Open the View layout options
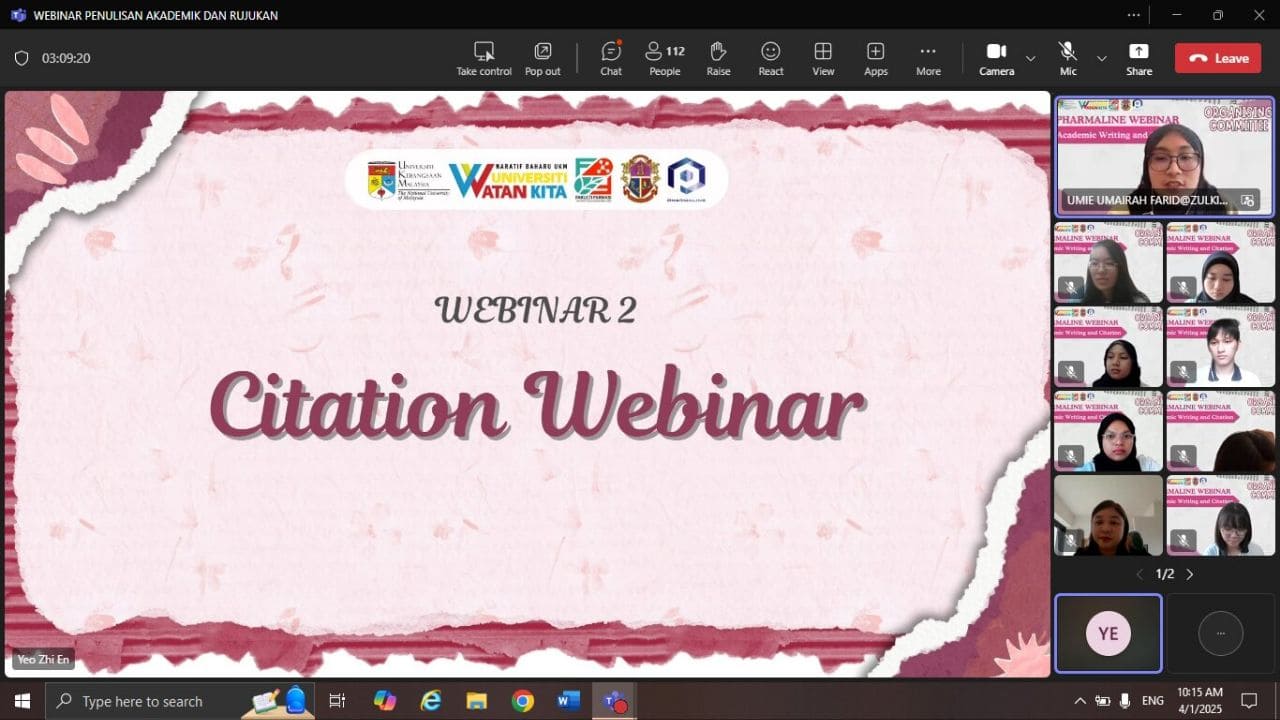 click(823, 58)
